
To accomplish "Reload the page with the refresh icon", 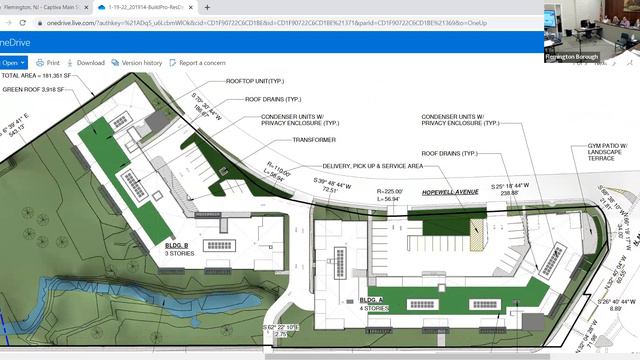I will coord(22,23).
